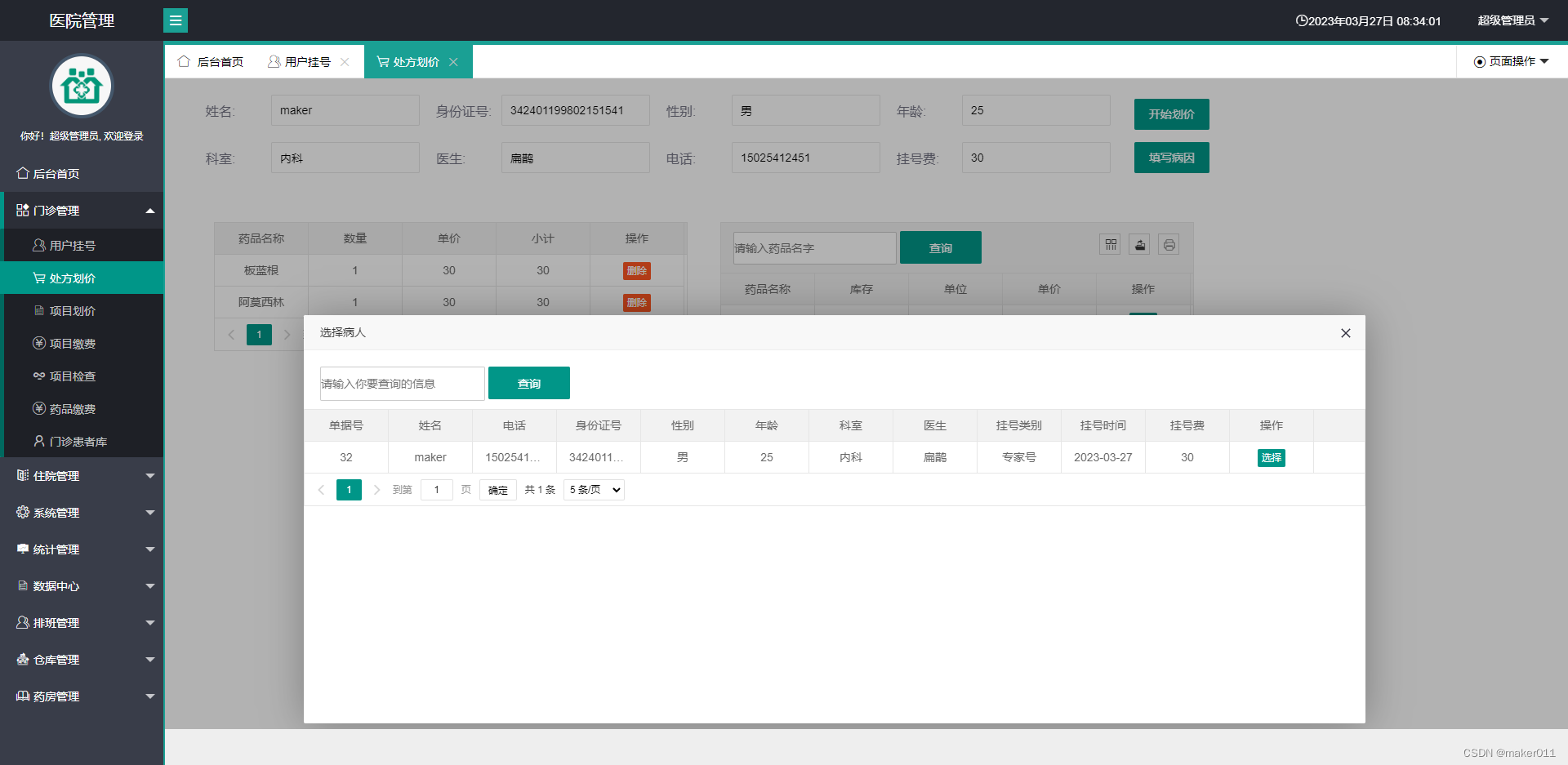Open 用户挂号 in the sidebar
The image size is (1568, 765).
(82, 245)
